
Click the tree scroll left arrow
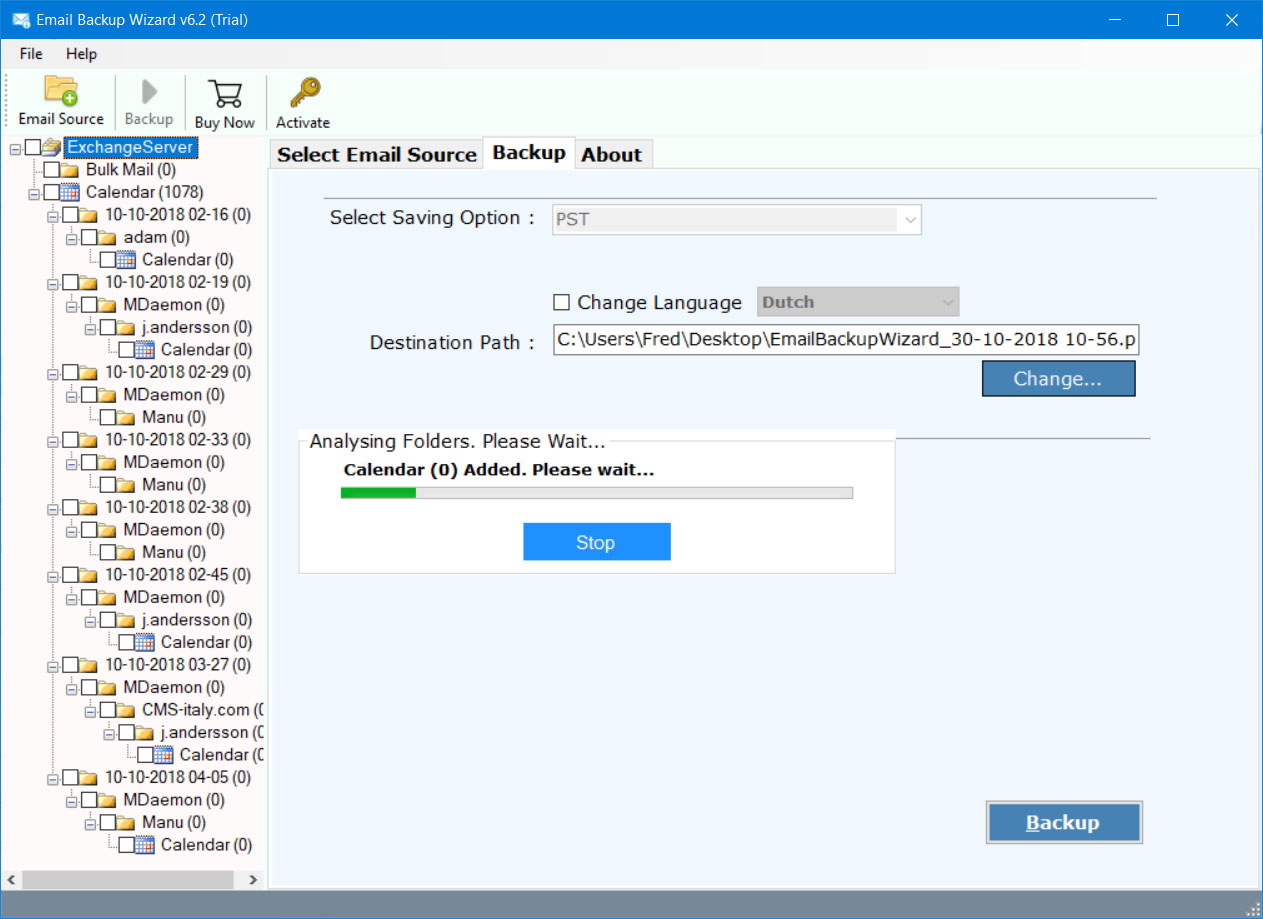(x=10, y=880)
